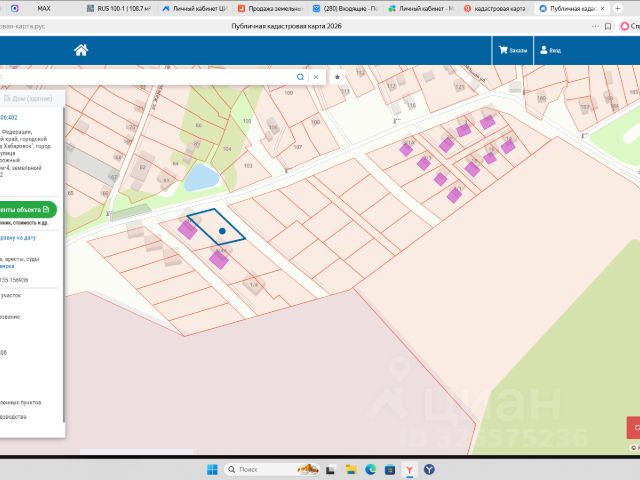Screen dimensions: 640x480
Task: Switch to the кадастровая карта tab
Action: point(496,8)
